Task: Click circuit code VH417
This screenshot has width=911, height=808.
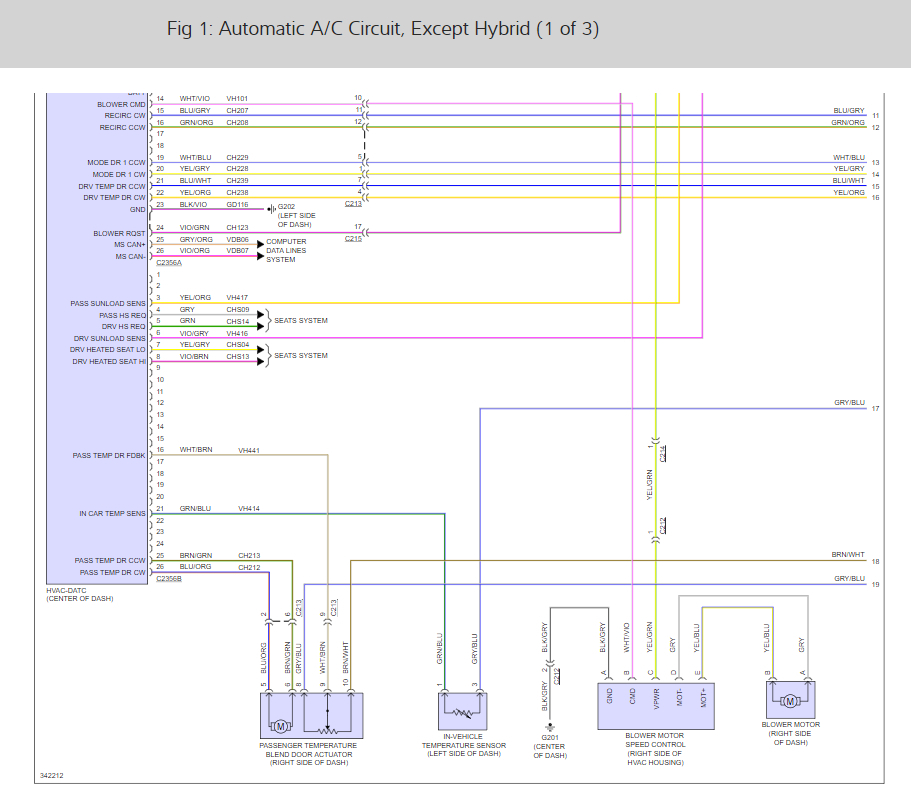Action: pyautogui.click(x=237, y=297)
